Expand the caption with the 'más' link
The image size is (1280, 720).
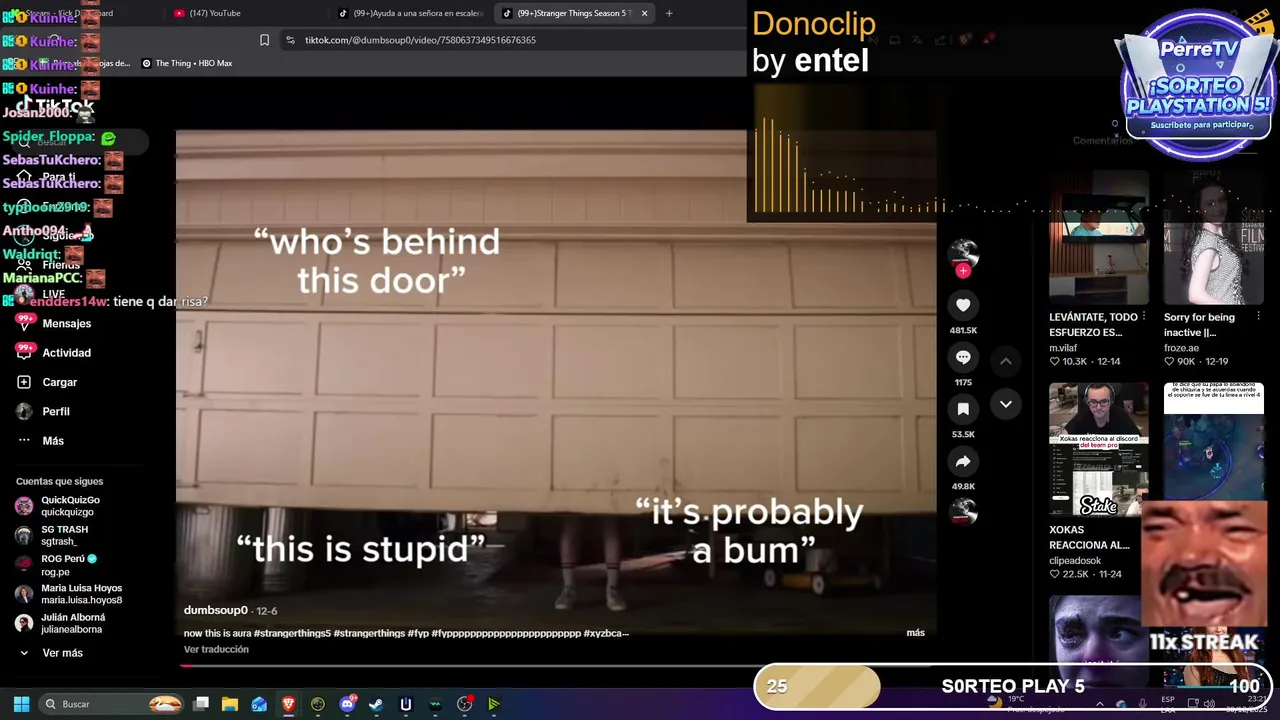915,632
